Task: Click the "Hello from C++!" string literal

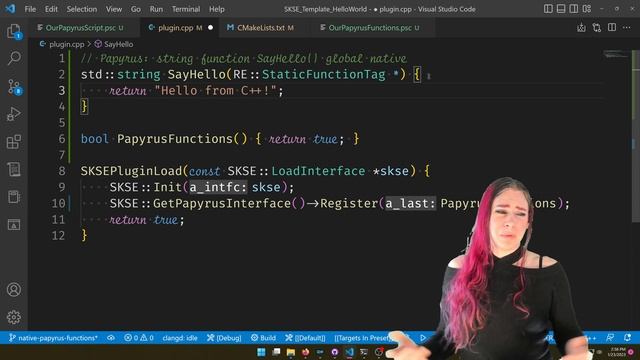Action: click(x=216, y=91)
